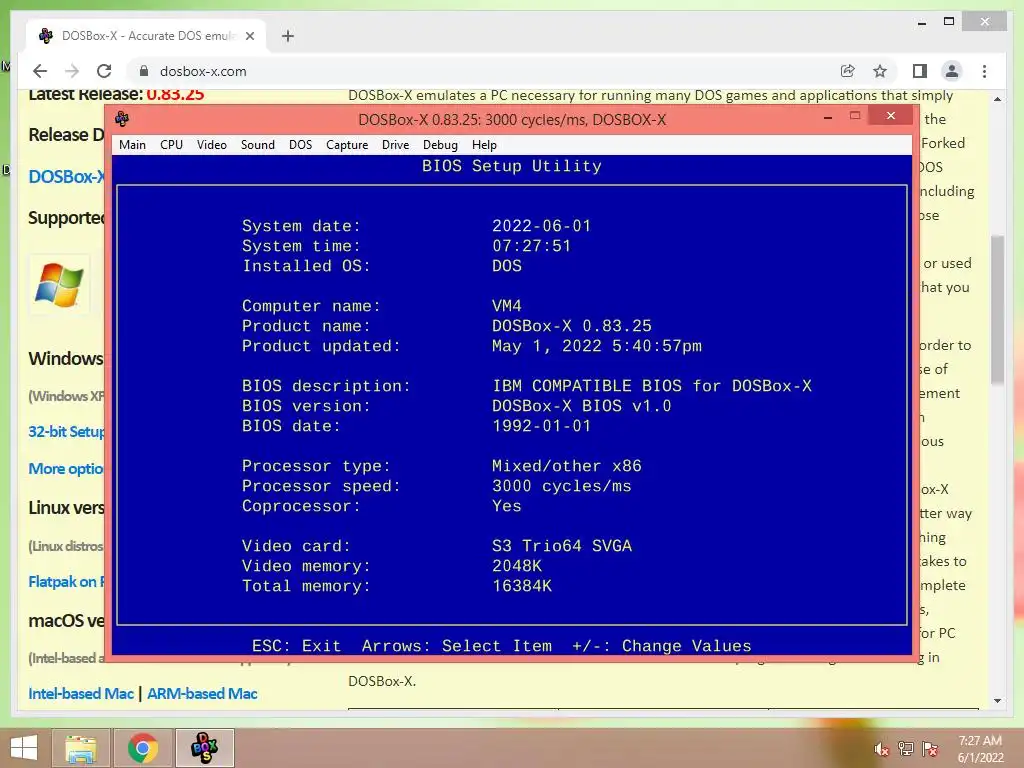Screen dimensions: 1024x768
Task: Open the Chrome profile avatar
Action: 952,71
